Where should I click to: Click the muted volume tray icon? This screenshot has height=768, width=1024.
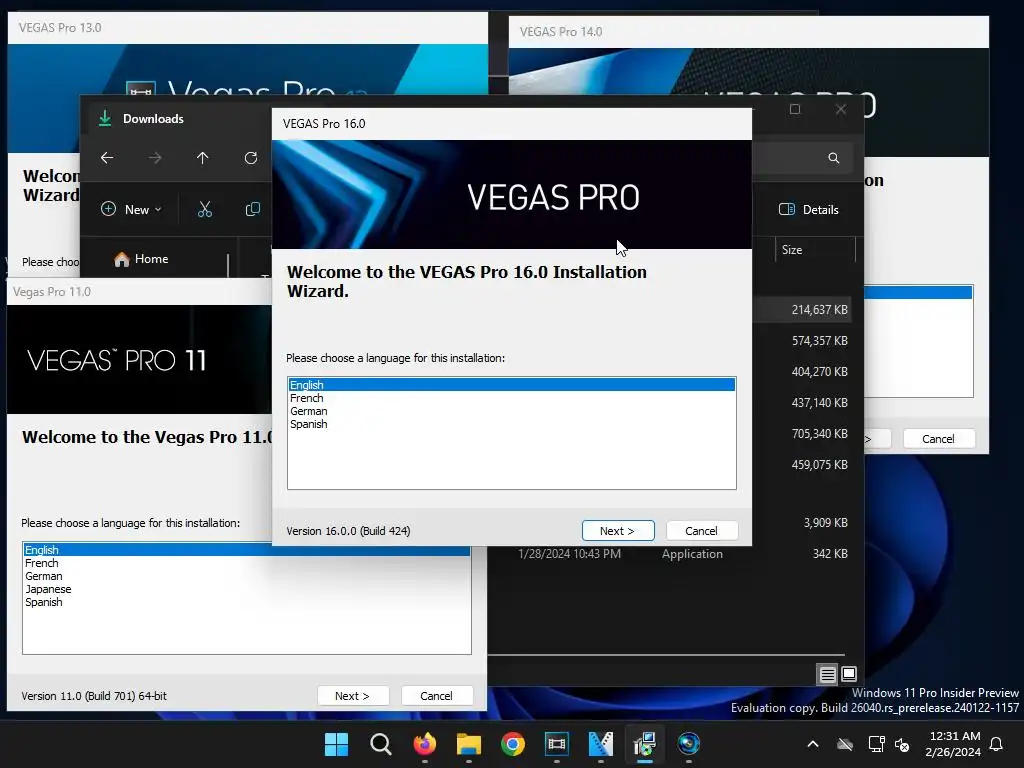(x=902, y=744)
